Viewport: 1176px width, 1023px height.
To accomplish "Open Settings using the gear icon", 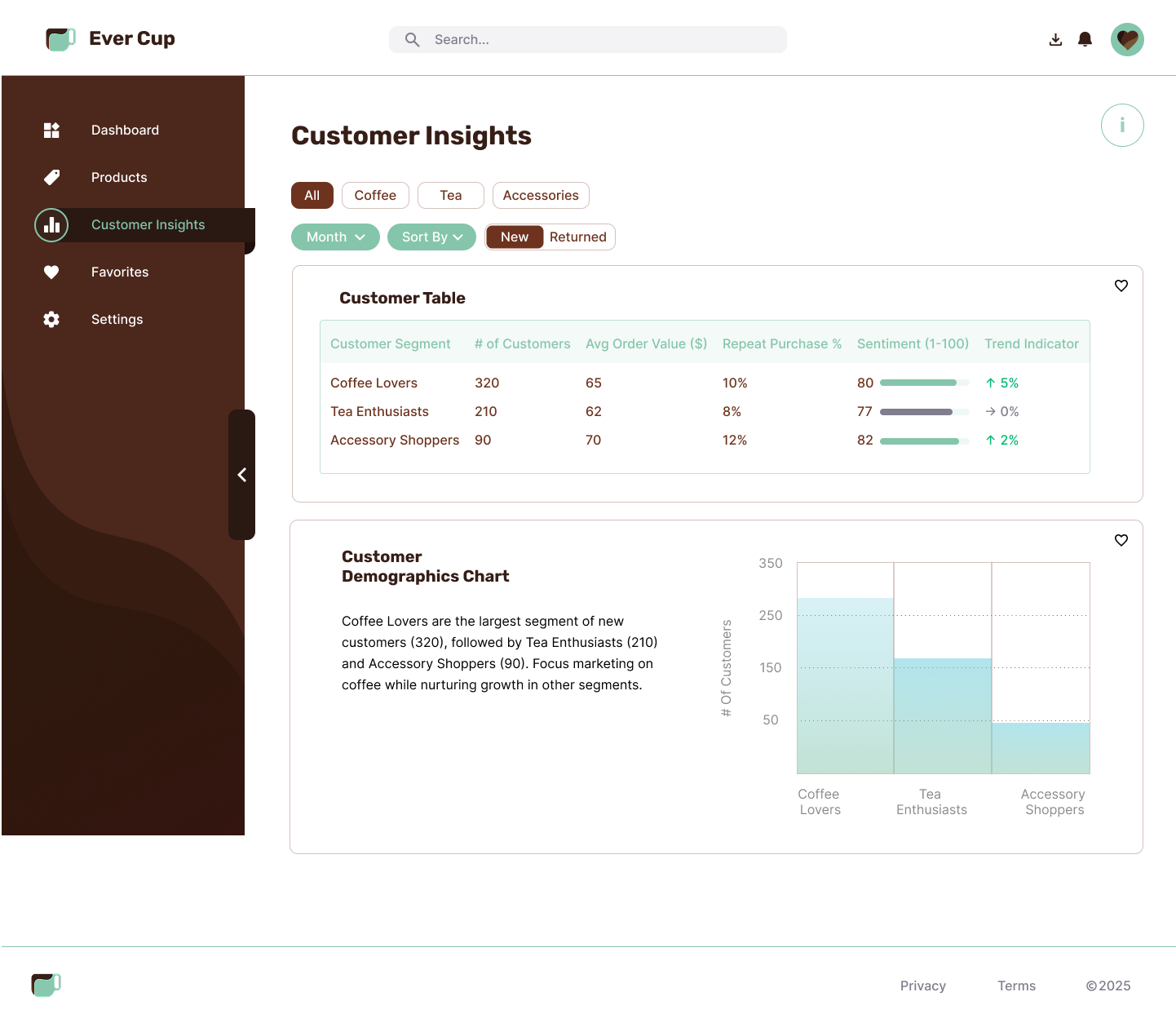I will (51, 319).
